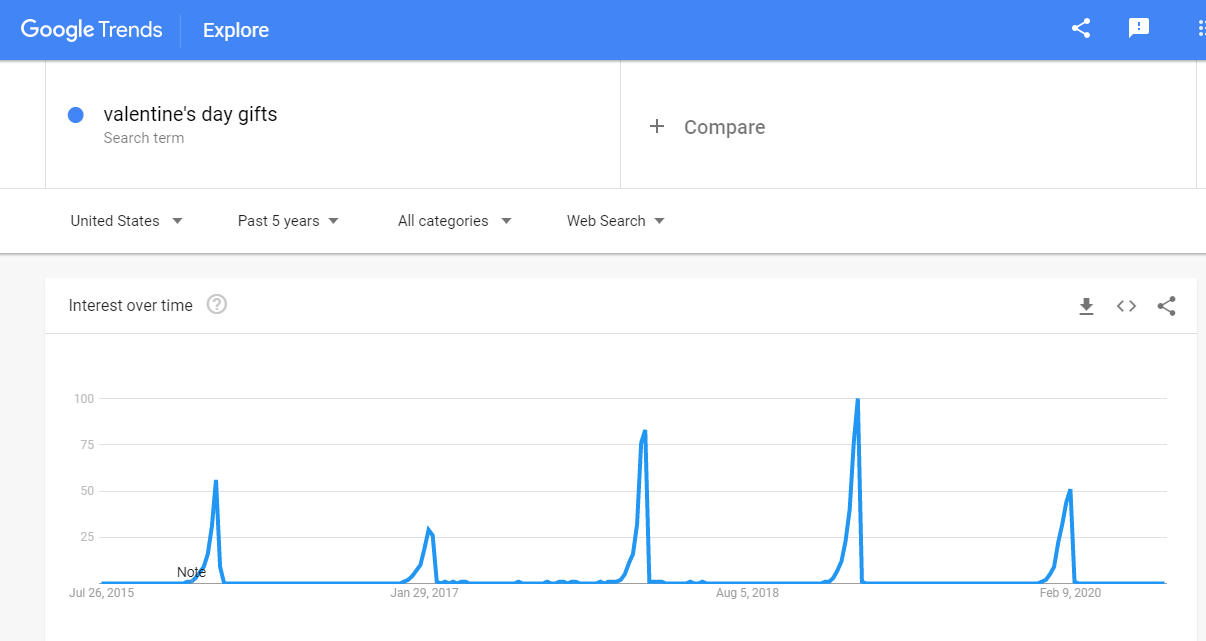Select the Explore header item
1206x641 pixels.
pos(236,30)
